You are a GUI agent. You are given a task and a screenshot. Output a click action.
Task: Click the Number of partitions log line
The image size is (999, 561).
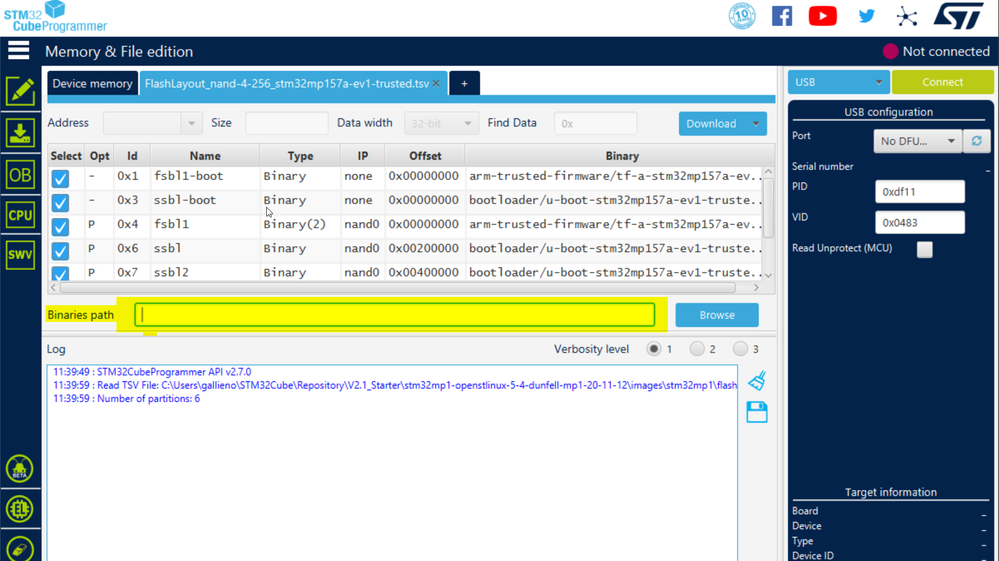[127, 399]
